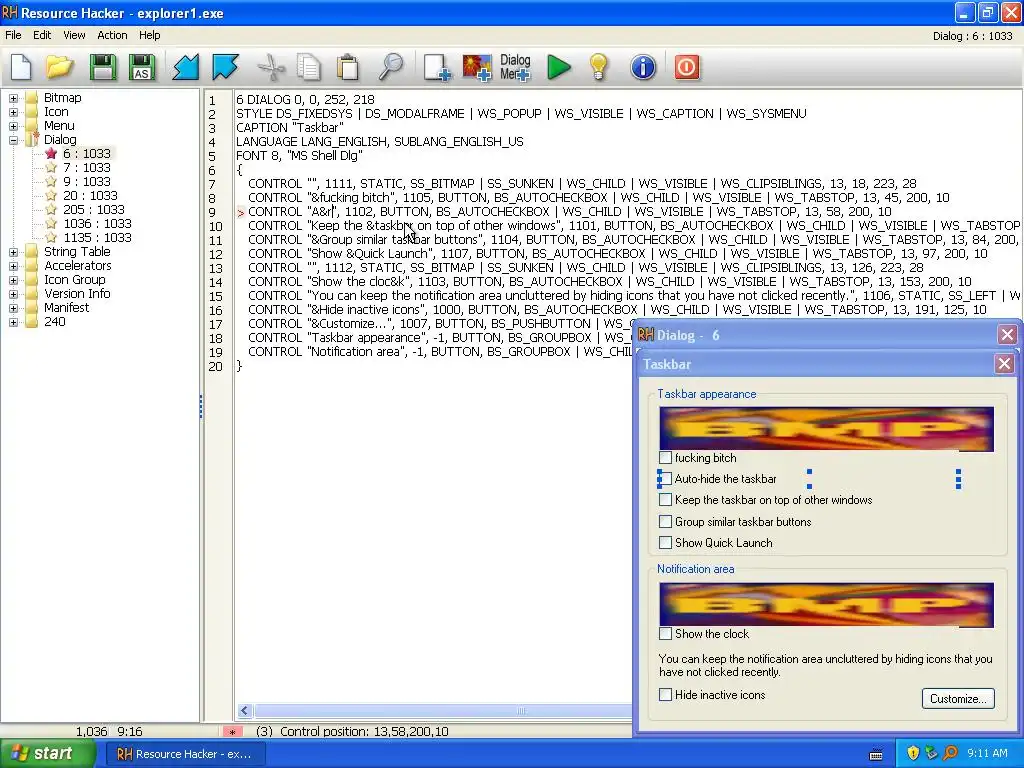
Task: Click the Cut scissors icon
Action: 270,67
